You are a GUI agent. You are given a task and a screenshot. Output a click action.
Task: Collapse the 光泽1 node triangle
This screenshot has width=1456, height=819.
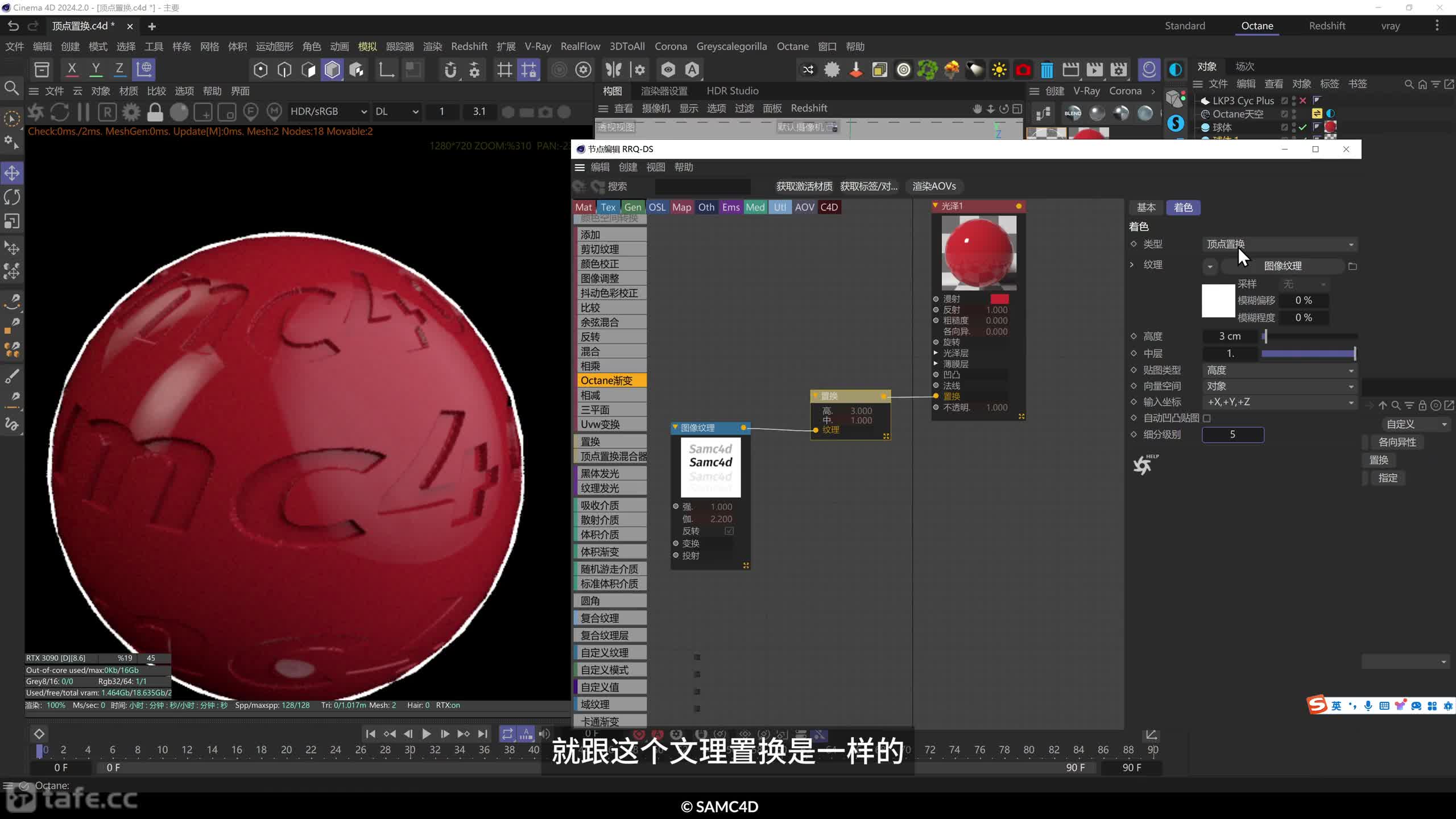coord(936,205)
